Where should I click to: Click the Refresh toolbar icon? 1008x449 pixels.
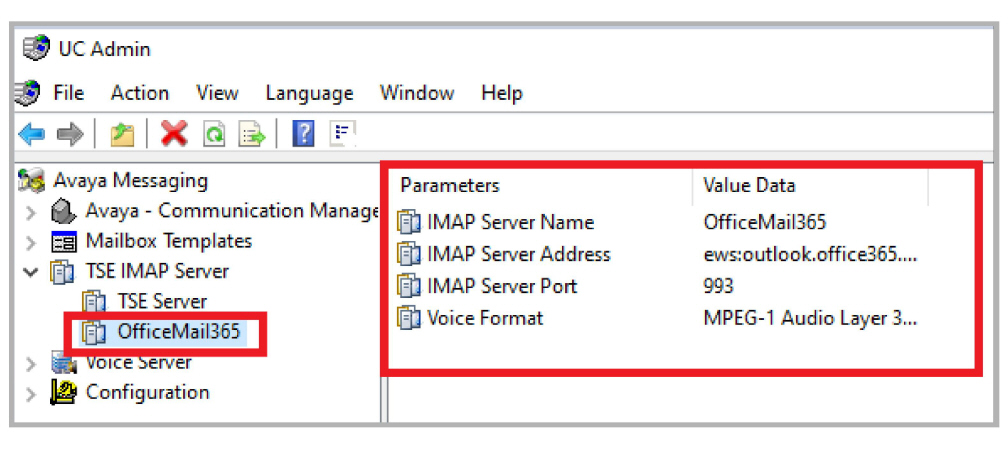(214, 135)
